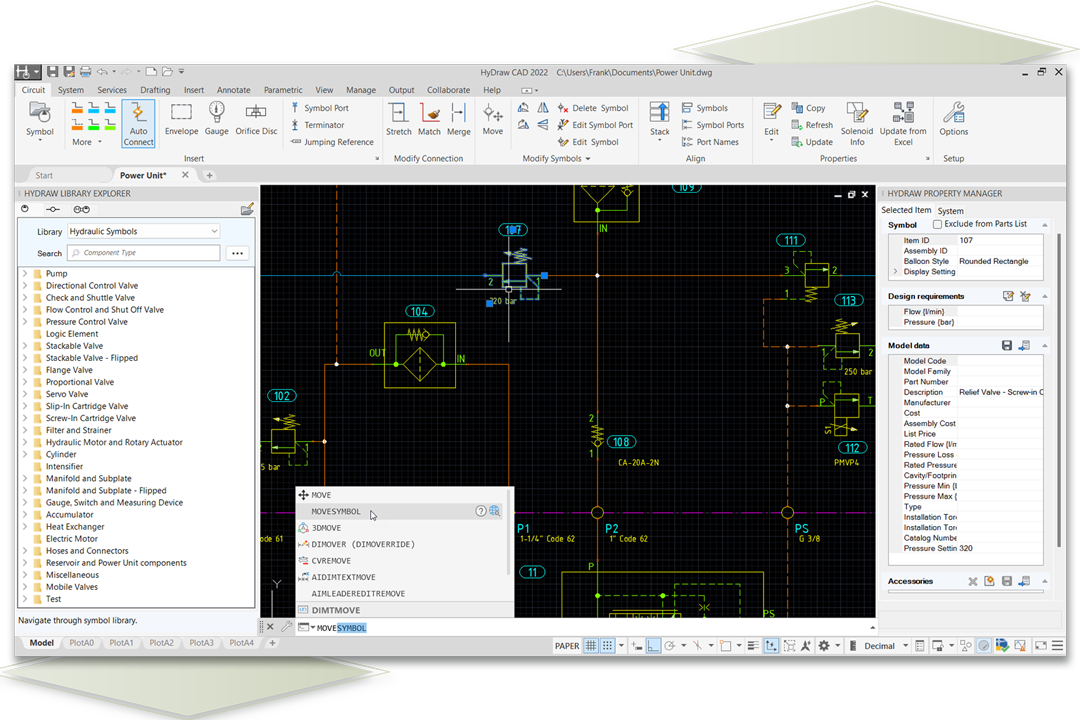Expand Display Setting property row
This screenshot has height=720, width=1080.
click(895, 271)
